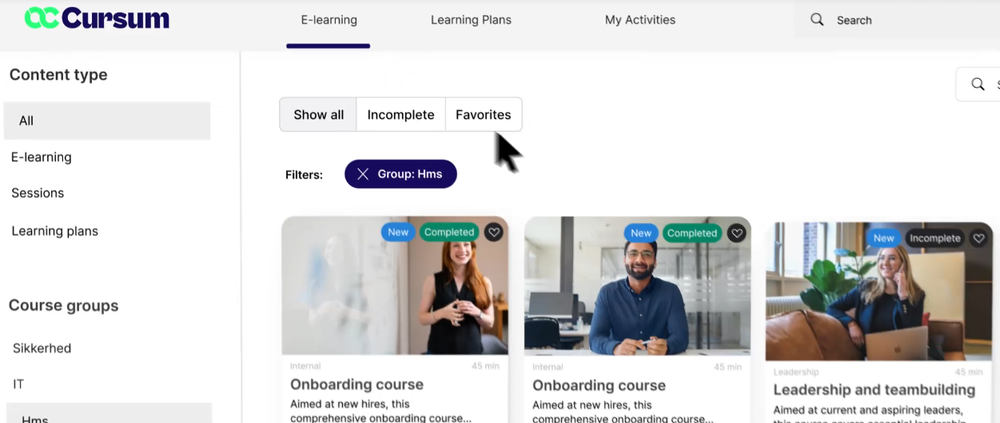Toggle the Favorites filter

point(483,115)
